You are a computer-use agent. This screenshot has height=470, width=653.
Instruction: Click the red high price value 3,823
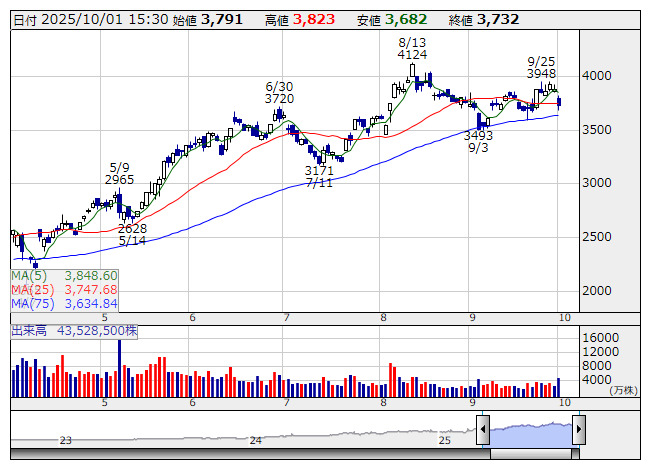[314, 20]
